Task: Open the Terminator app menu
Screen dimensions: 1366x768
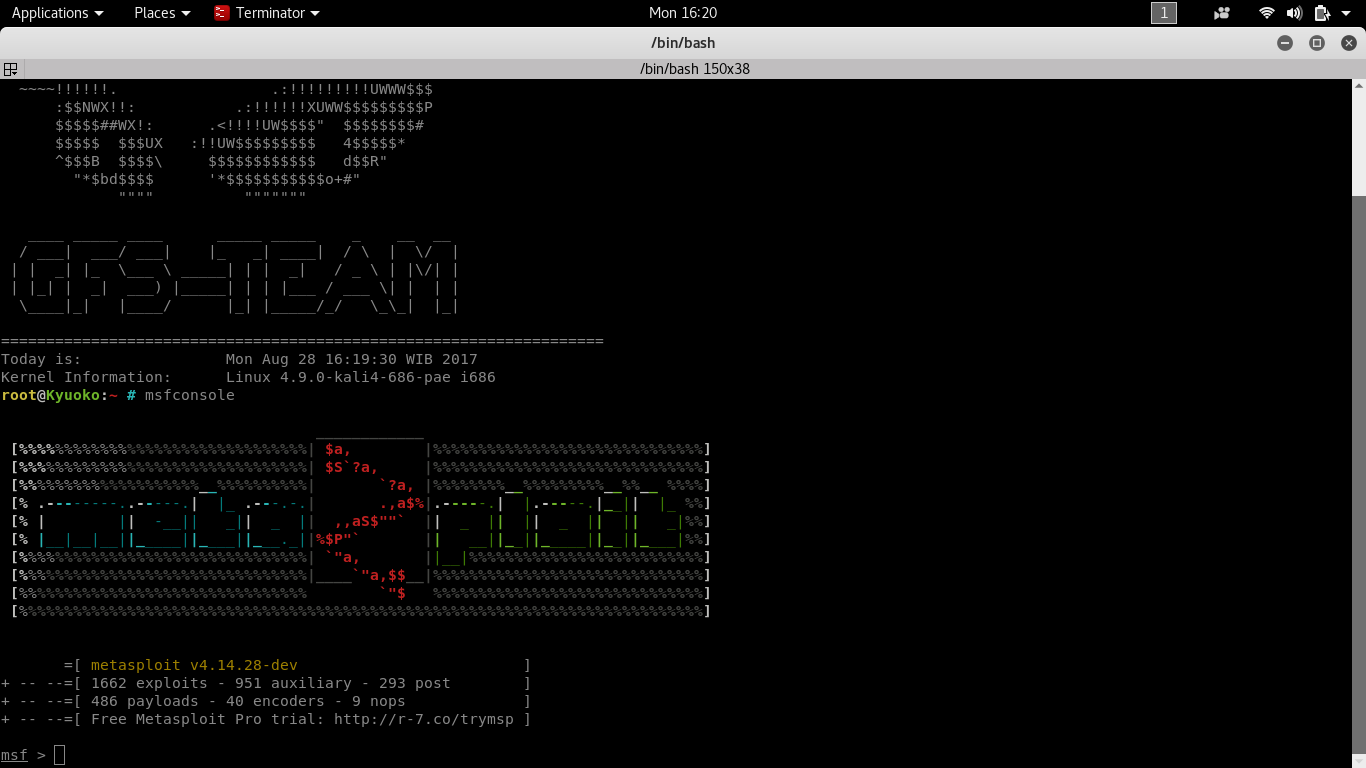Action: [x=267, y=13]
